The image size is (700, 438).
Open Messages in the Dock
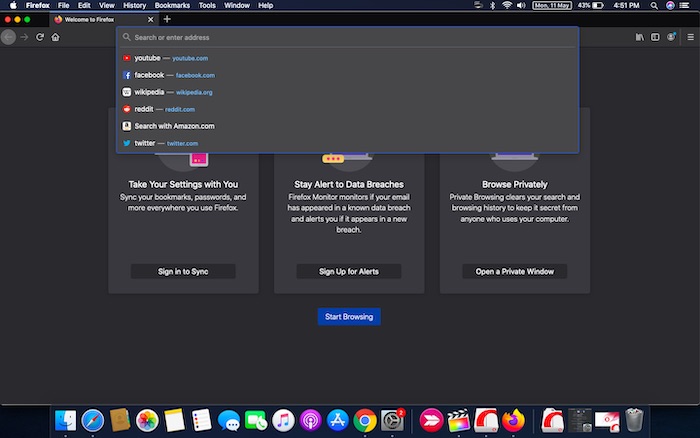(x=229, y=421)
